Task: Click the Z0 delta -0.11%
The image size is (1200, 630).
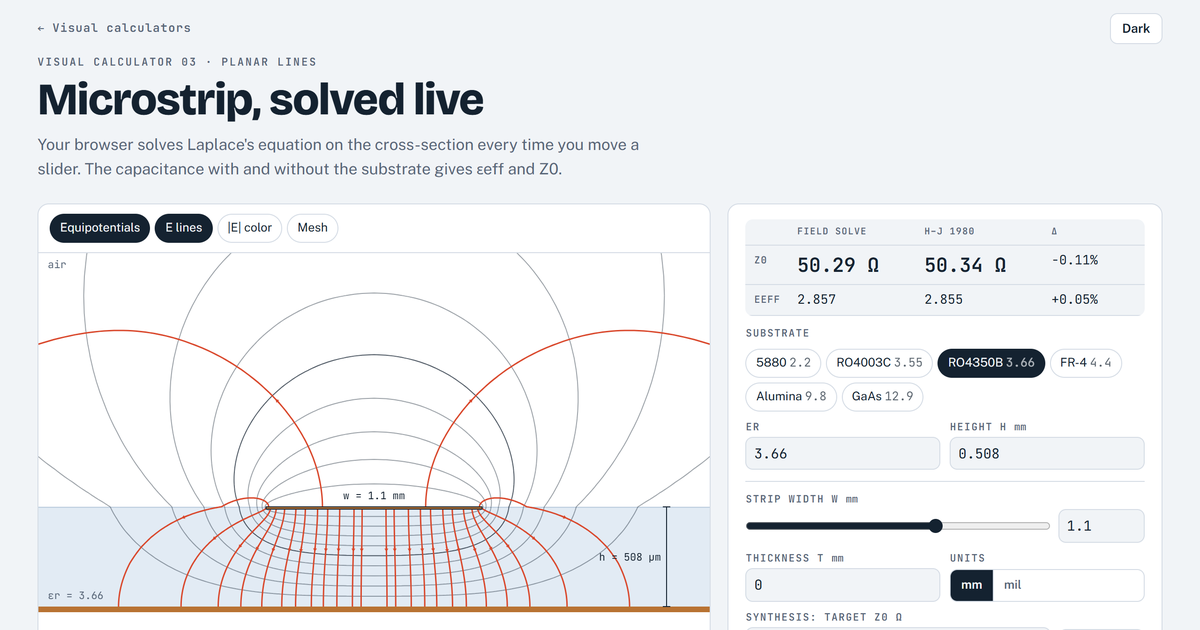Action: pyautogui.click(x=1075, y=260)
